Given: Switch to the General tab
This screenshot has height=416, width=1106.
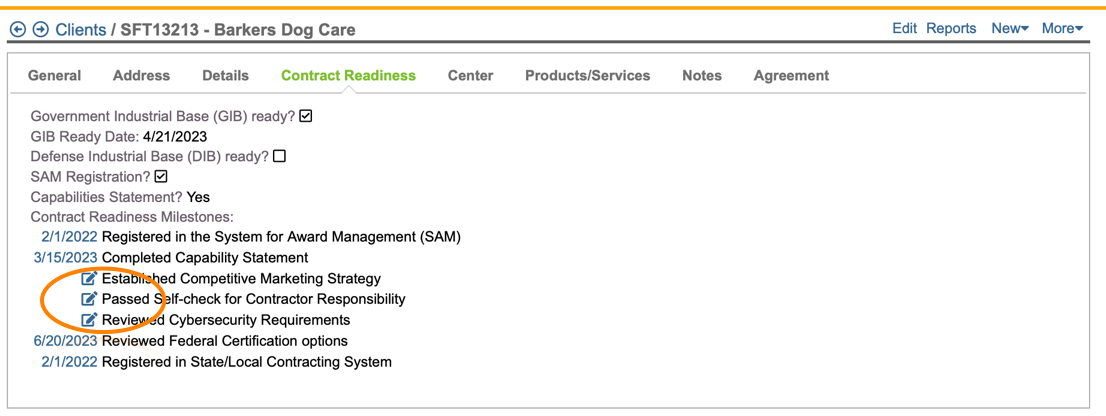Looking at the screenshot, I should [55, 75].
